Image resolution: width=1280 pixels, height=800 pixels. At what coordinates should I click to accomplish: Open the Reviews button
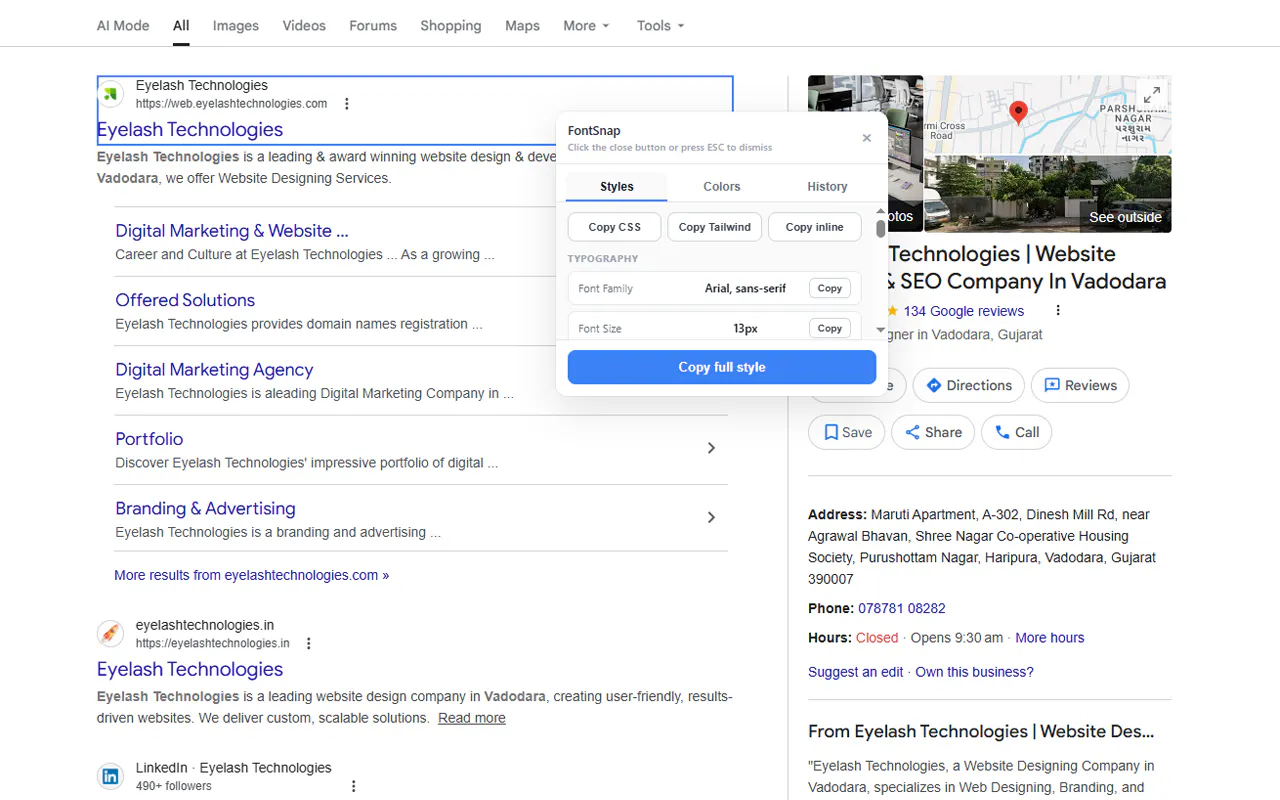[1080, 385]
